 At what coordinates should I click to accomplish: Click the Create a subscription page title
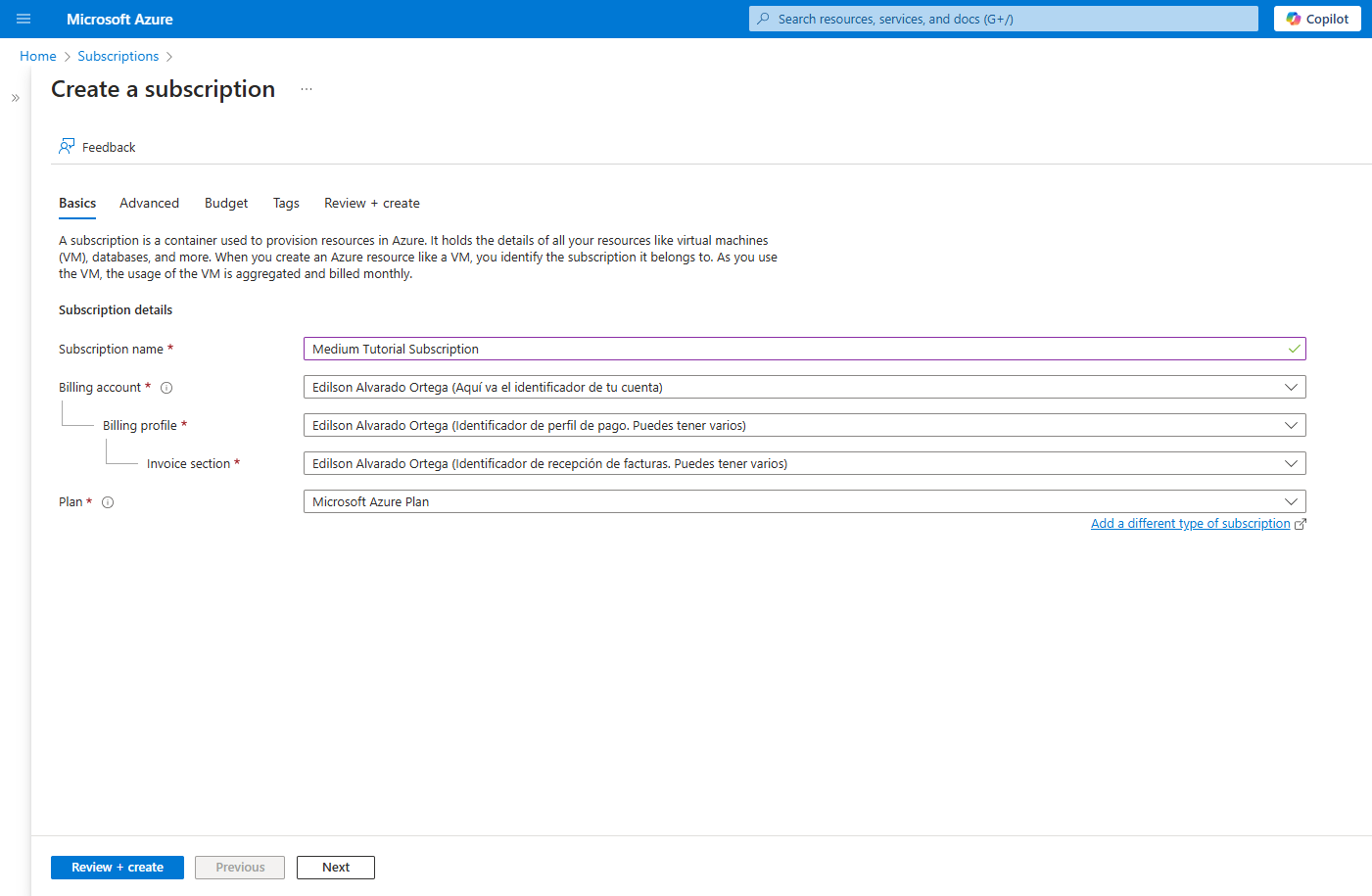point(164,89)
